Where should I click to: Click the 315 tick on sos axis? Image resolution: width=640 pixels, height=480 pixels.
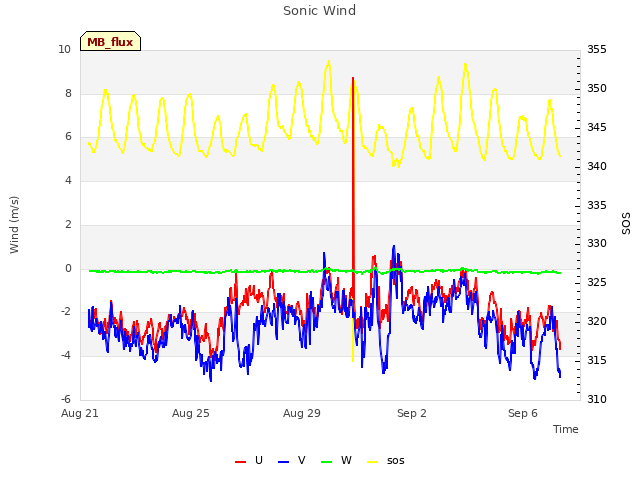(597, 360)
